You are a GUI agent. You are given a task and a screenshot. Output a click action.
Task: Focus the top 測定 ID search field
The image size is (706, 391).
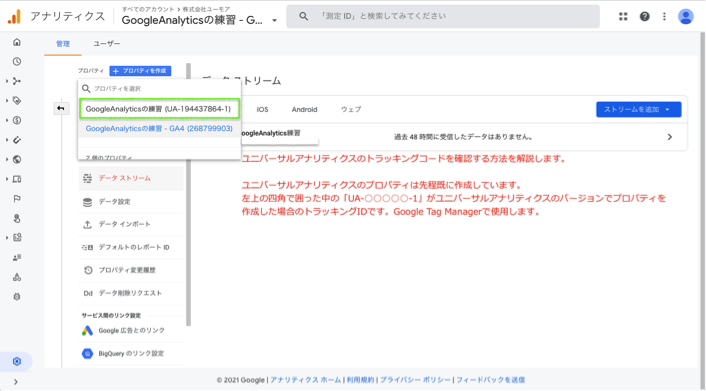pyautogui.click(x=443, y=16)
